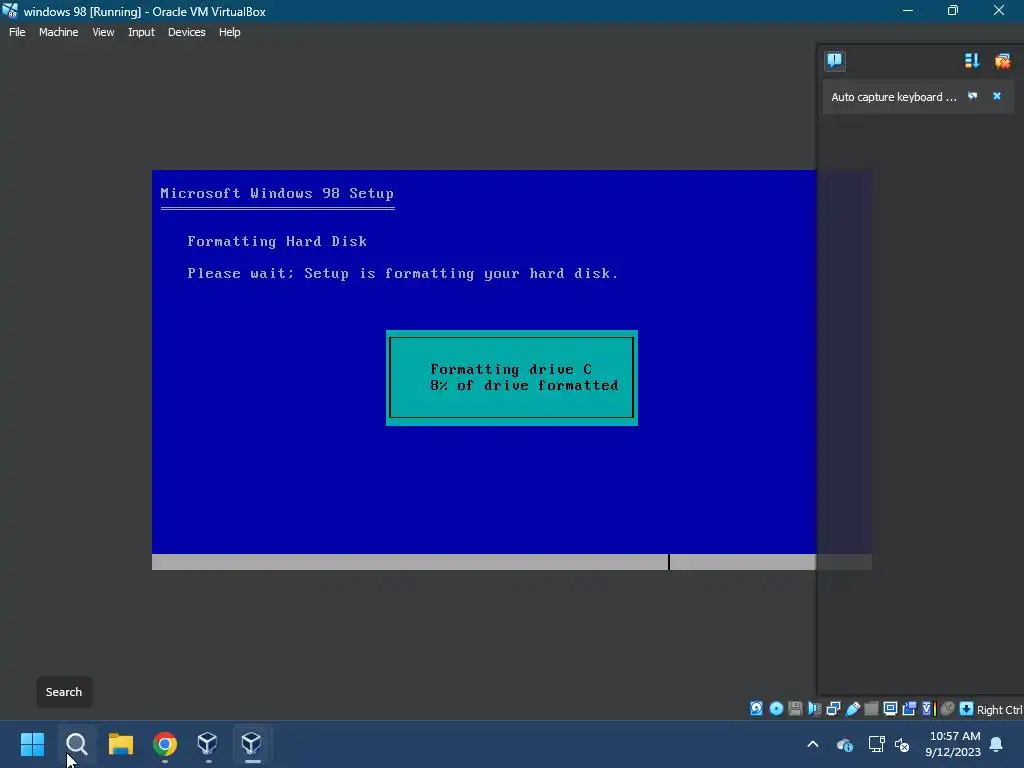Click the '8% of drive formatted' text

point(524,385)
